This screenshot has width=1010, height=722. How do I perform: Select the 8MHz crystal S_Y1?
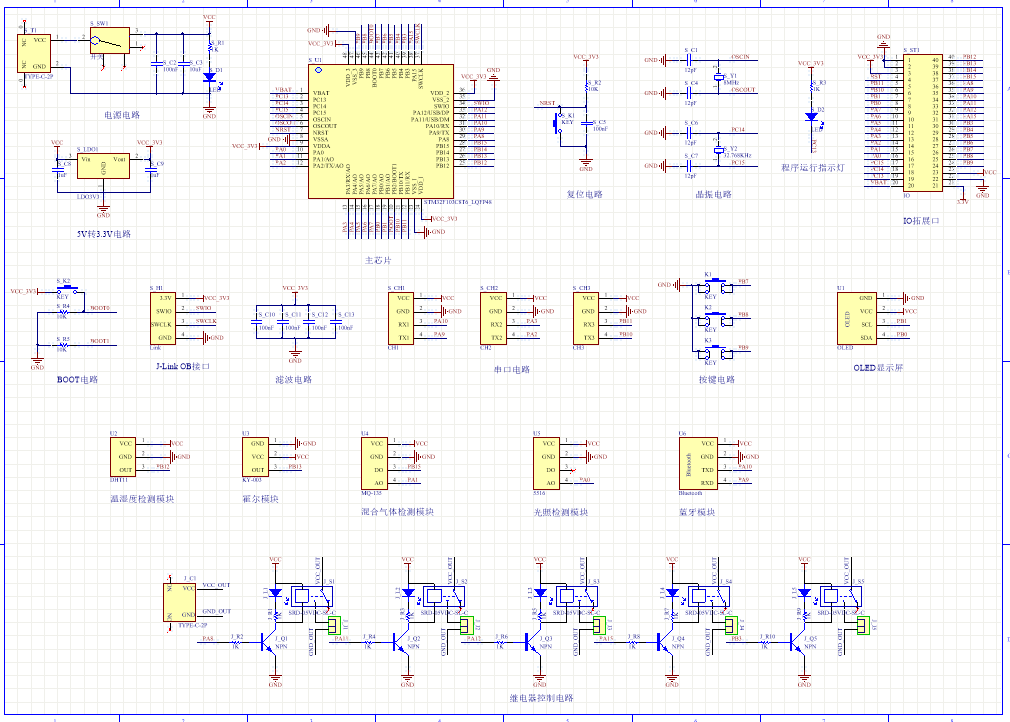719,77
